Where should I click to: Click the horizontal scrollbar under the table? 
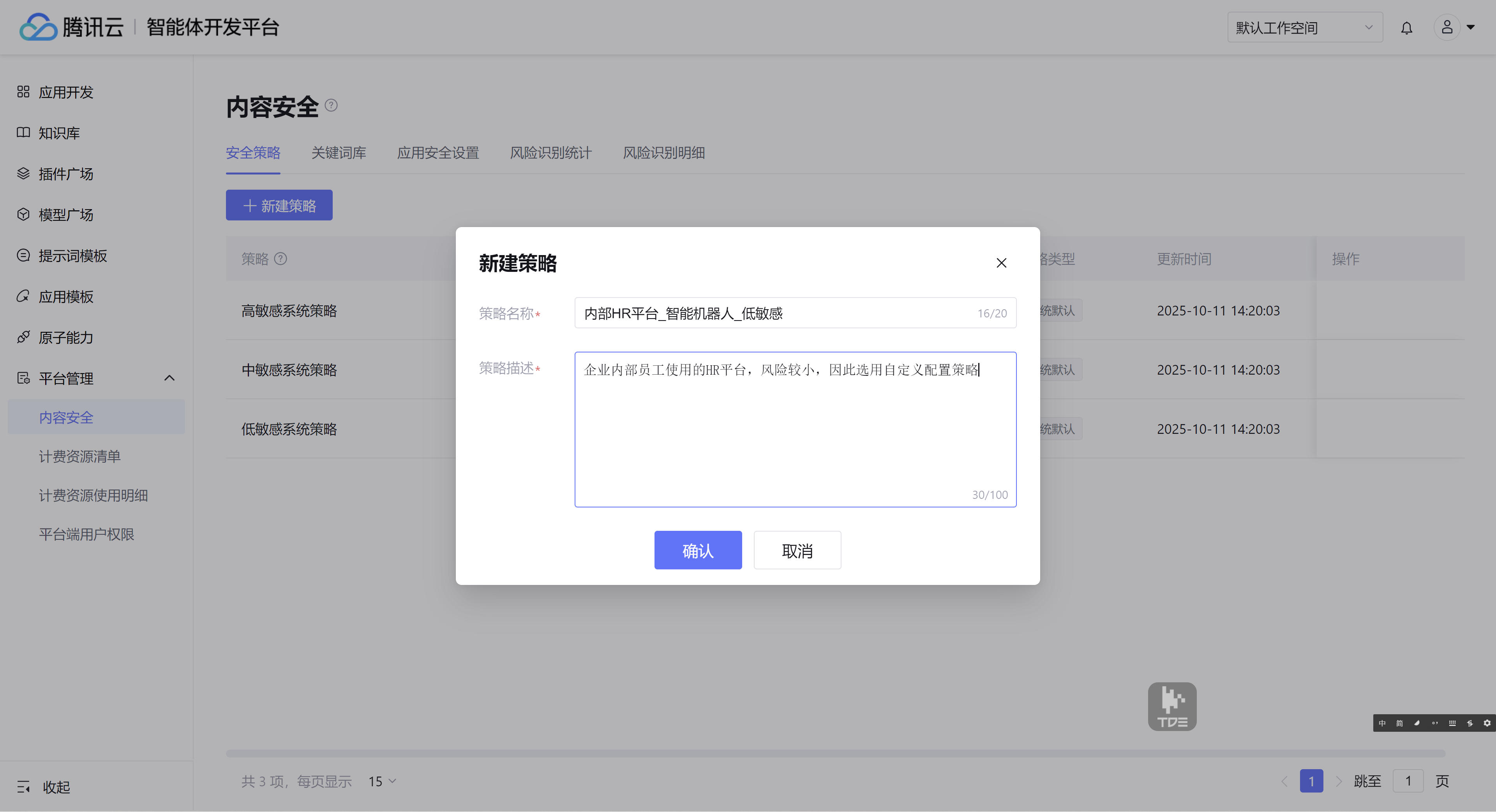click(835, 753)
